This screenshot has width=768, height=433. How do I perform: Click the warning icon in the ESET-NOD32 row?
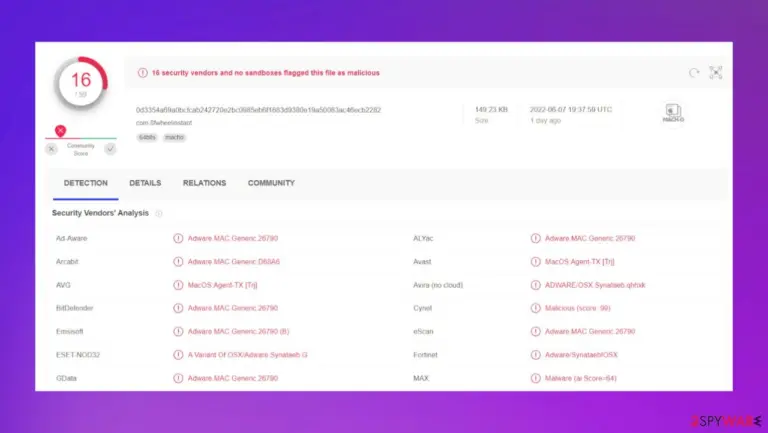(178, 355)
